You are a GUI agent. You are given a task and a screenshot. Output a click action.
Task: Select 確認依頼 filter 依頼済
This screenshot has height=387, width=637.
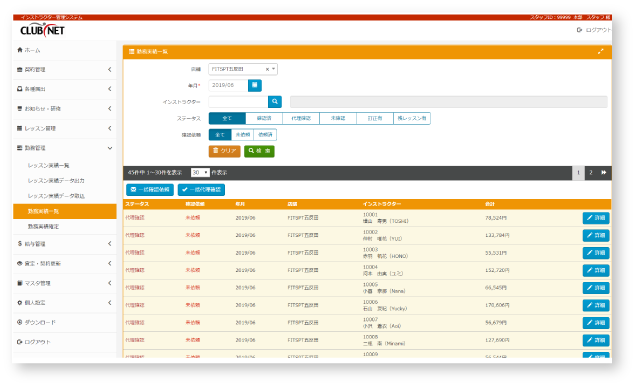265,135
